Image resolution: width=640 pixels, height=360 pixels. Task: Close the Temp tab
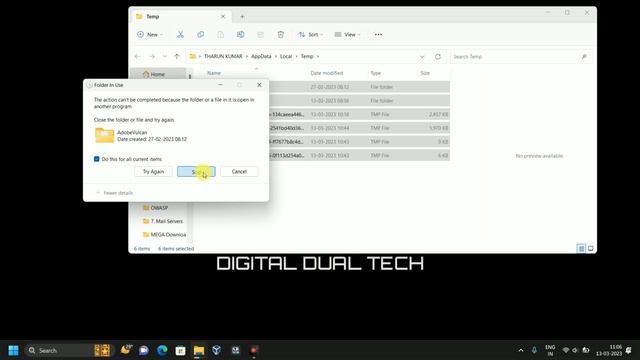click(x=223, y=17)
